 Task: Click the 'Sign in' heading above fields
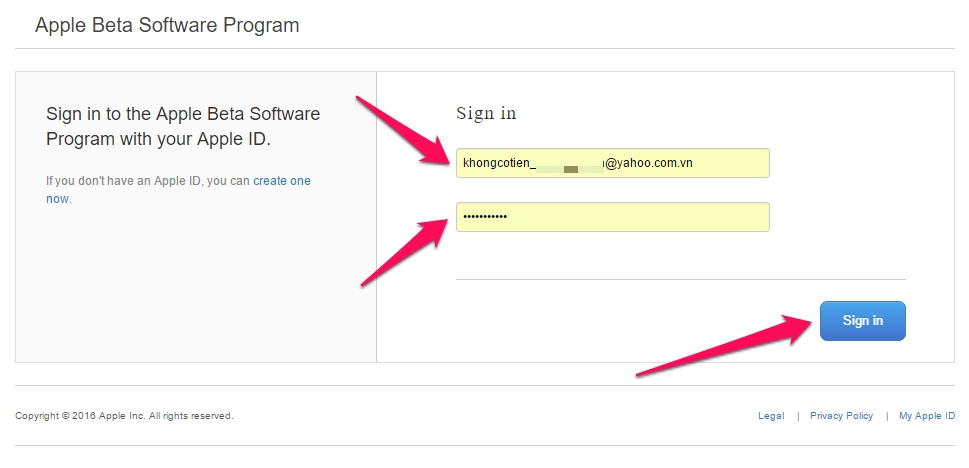(486, 113)
